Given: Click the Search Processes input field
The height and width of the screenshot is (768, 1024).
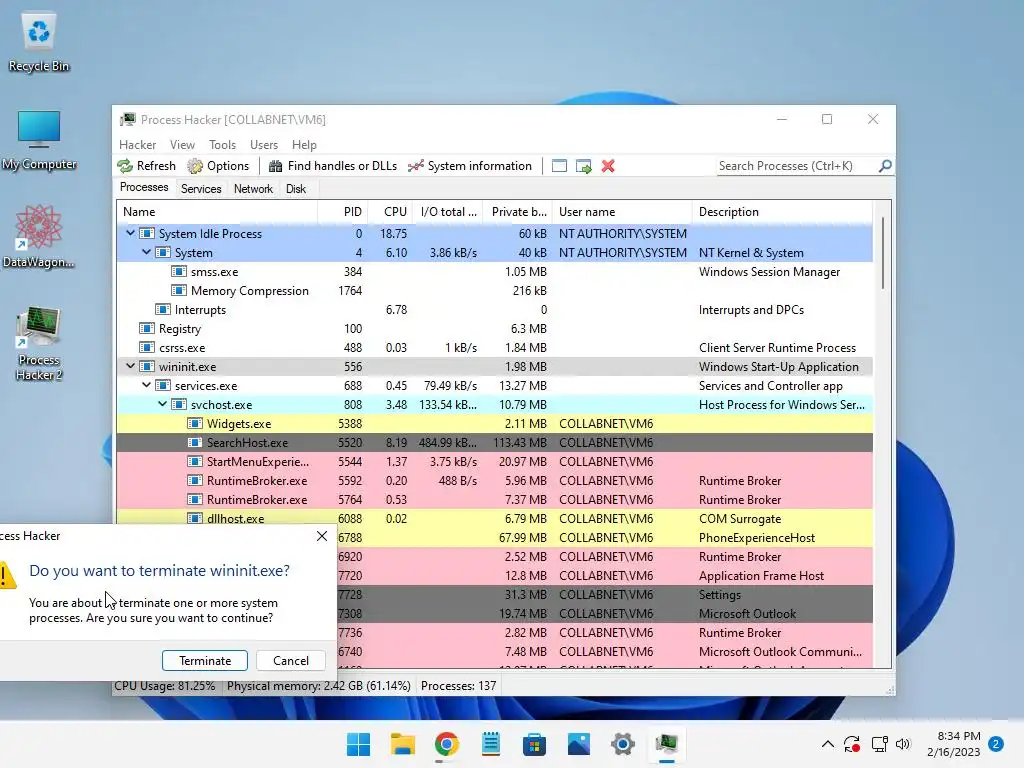Looking at the screenshot, I should [795, 166].
